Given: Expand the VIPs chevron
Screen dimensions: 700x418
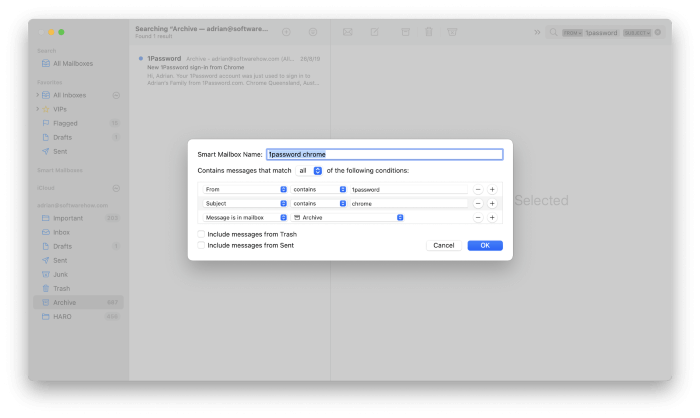Looking at the screenshot, I should click(x=38, y=109).
